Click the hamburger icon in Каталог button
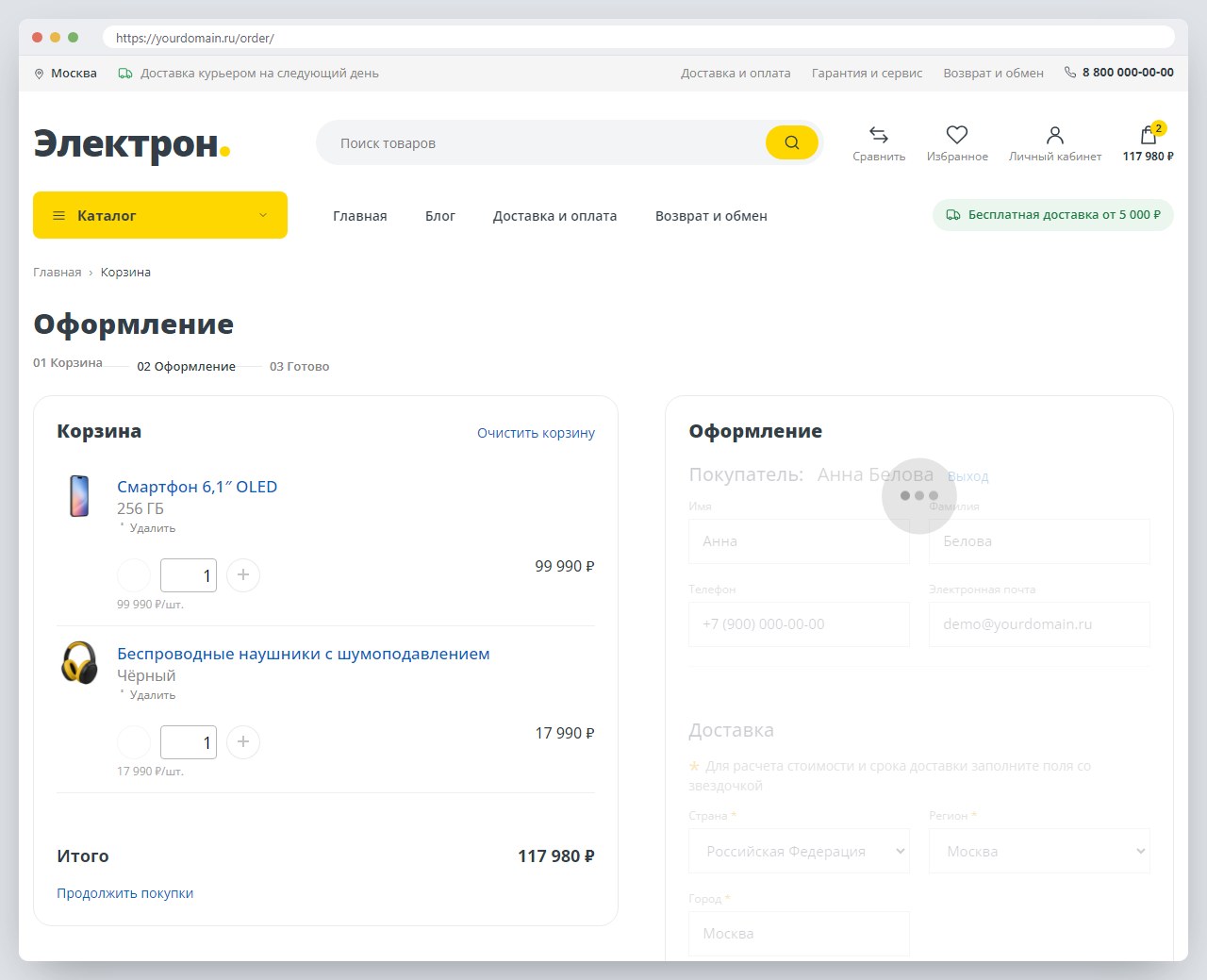Image resolution: width=1207 pixels, height=980 pixels. point(58,215)
